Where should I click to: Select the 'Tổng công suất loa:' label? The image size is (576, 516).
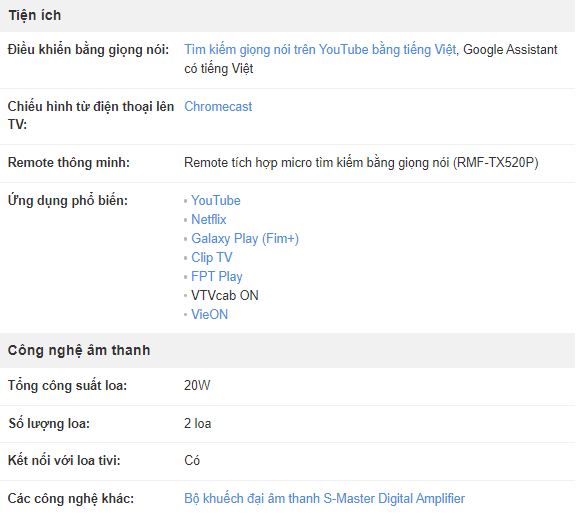68,386
